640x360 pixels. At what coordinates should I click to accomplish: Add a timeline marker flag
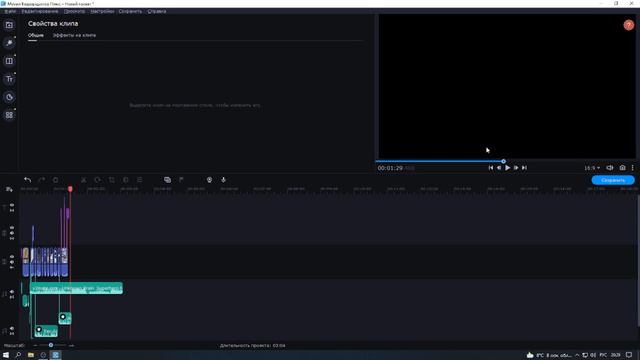point(181,180)
